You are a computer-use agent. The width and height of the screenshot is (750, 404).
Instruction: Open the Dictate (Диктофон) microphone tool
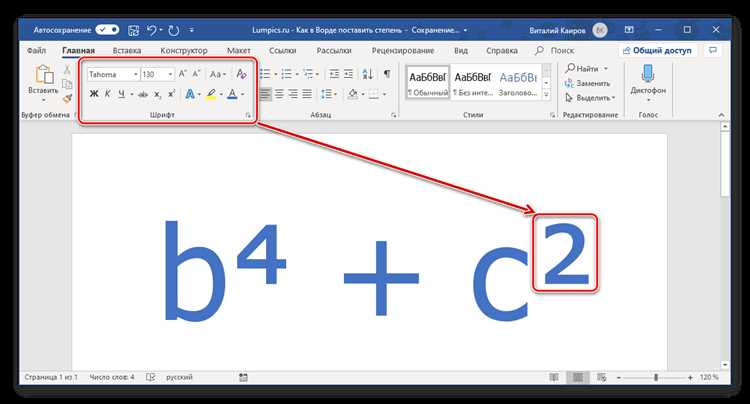point(648,82)
